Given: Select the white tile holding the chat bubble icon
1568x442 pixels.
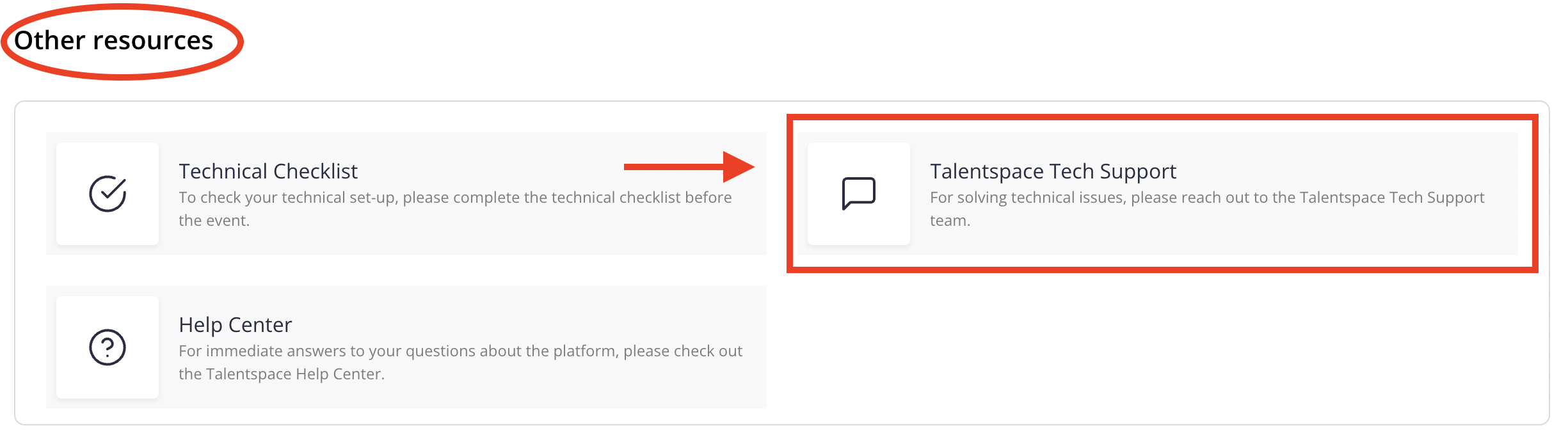Looking at the screenshot, I should click(x=859, y=194).
